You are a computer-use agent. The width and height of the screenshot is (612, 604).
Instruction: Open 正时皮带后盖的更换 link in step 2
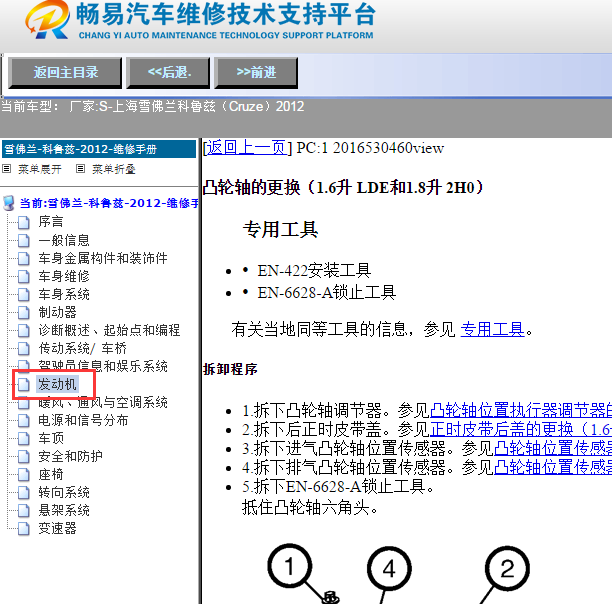(521, 429)
